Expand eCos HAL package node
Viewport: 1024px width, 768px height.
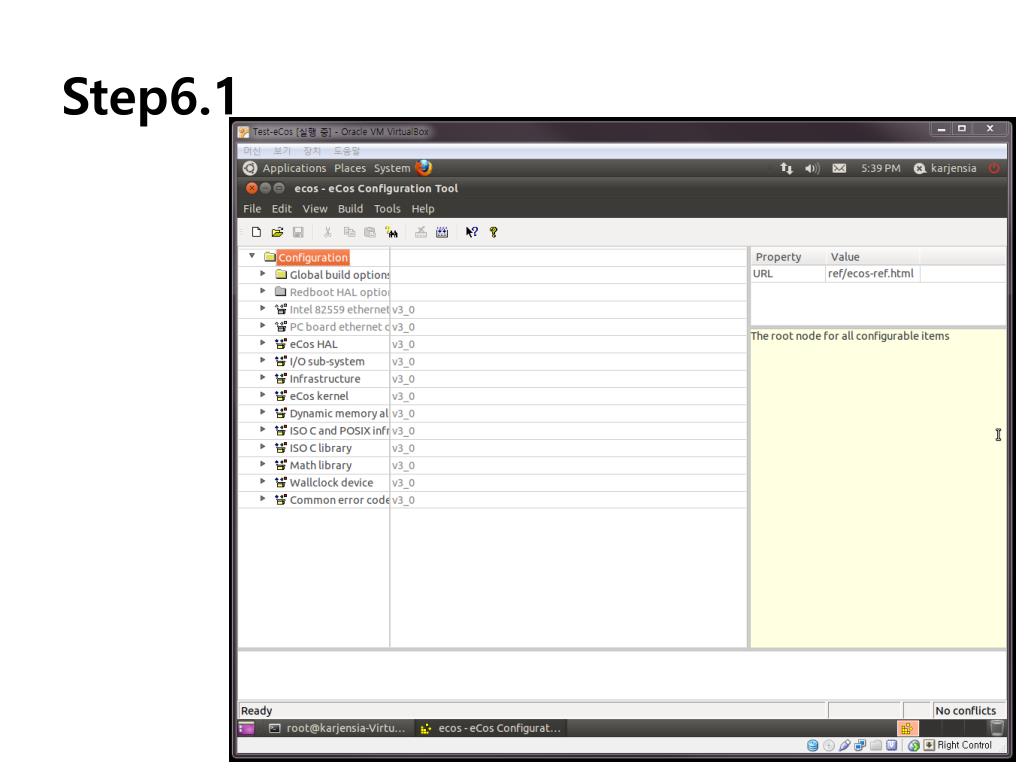tap(263, 343)
